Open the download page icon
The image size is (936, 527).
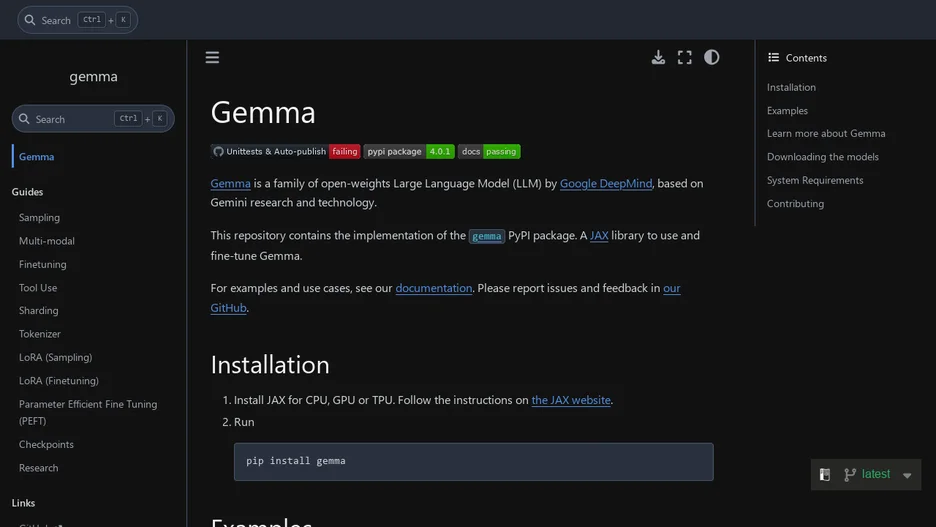(x=658, y=57)
